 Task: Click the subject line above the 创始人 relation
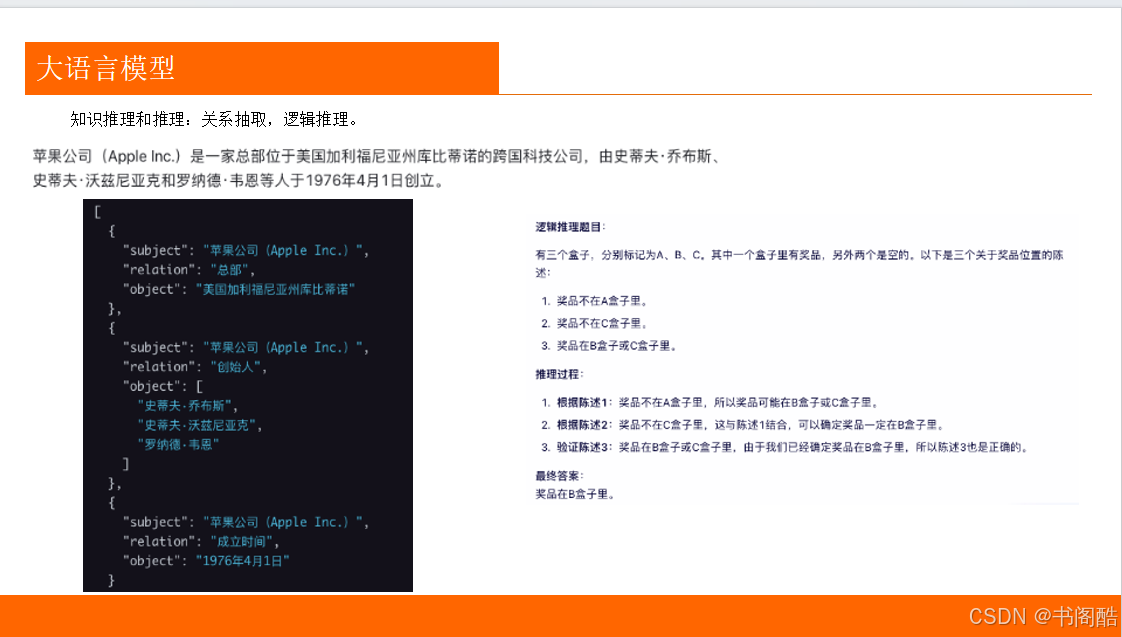pos(245,347)
